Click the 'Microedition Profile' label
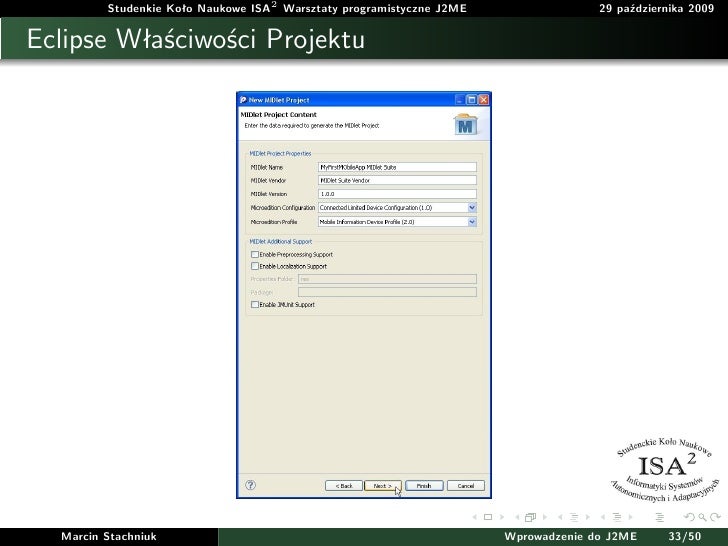This screenshot has height=546, width=728. [274, 222]
